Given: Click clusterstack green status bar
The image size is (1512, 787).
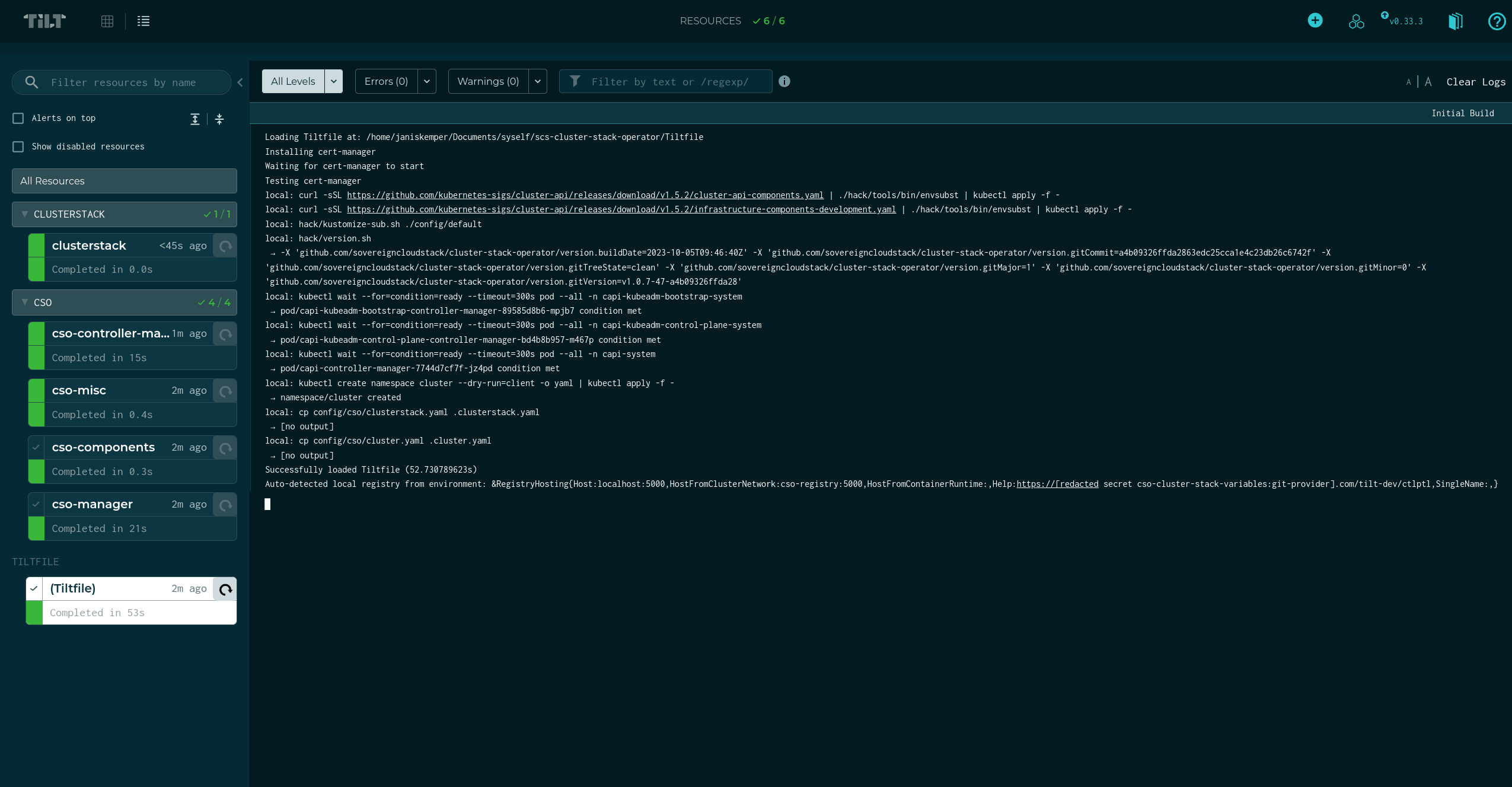Looking at the screenshot, I should pyautogui.click(x=36, y=257).
